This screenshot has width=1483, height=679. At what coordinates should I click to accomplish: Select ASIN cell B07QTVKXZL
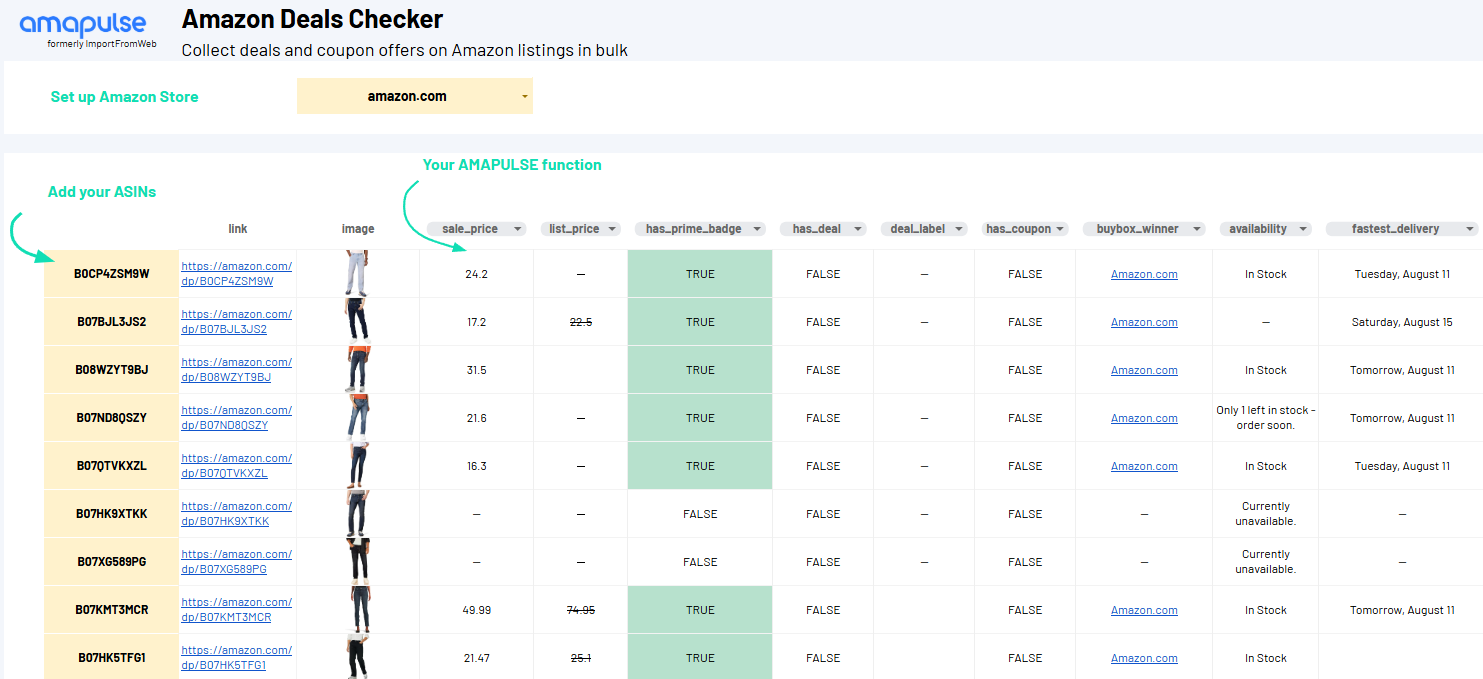click(112, 466)
